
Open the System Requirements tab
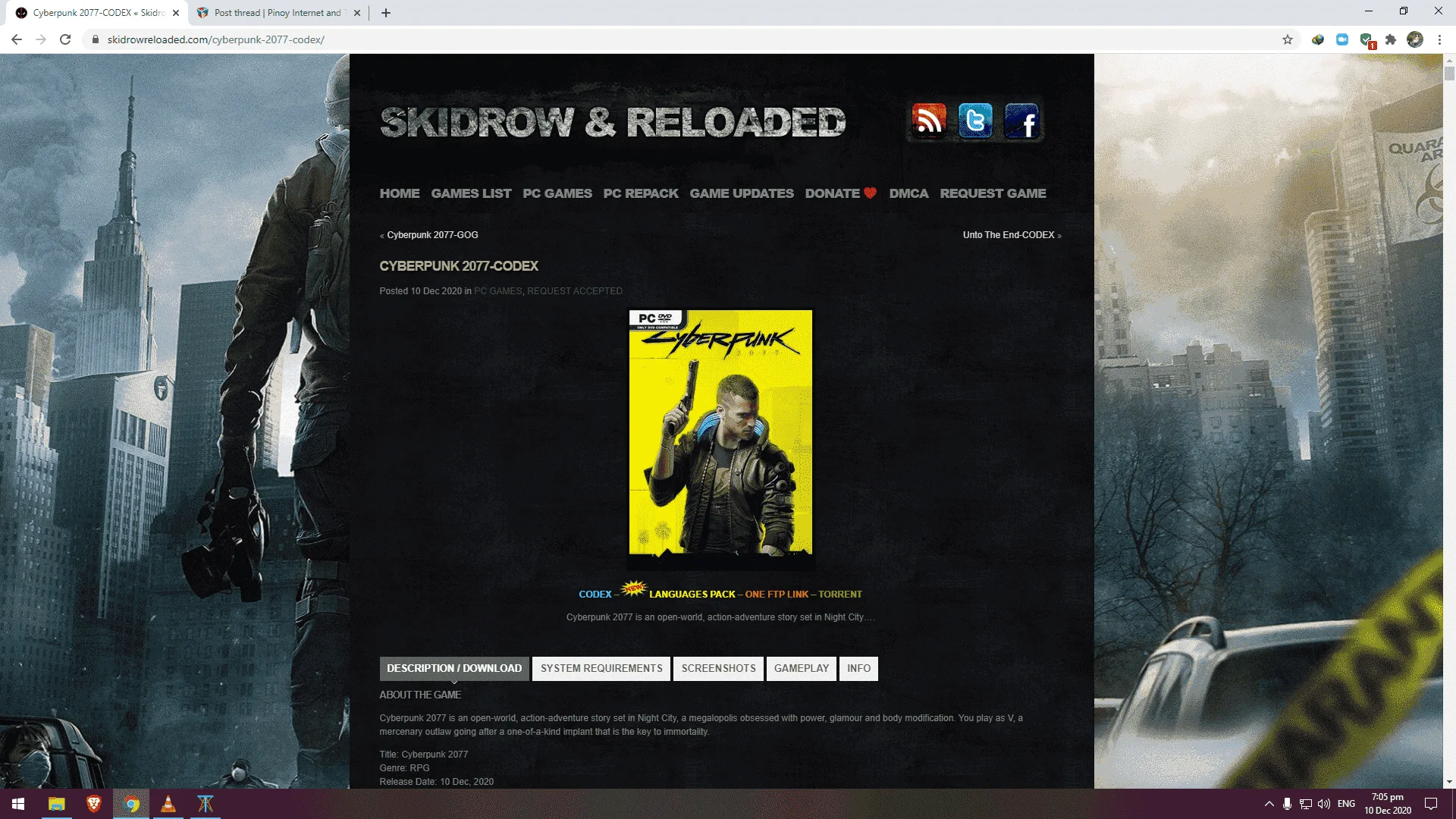601,668
